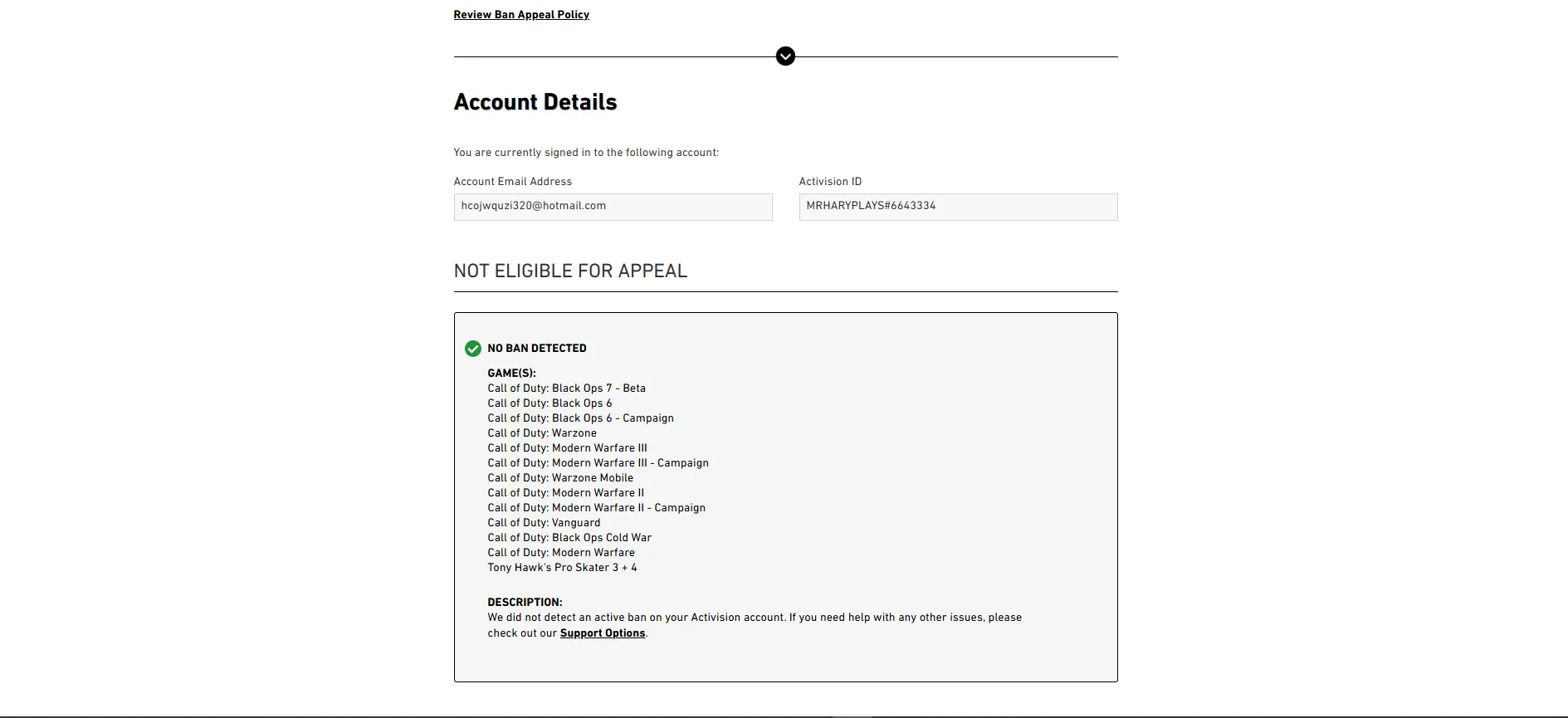Select Call of Duty: Warzone Mobile entry
The image size is (1568, 718).
click(560, 478)
